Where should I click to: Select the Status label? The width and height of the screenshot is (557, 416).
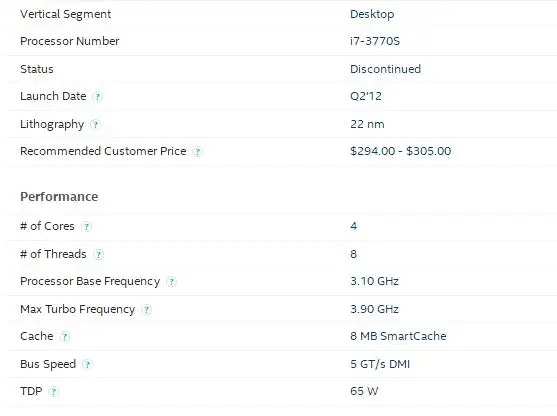[37, 69]
